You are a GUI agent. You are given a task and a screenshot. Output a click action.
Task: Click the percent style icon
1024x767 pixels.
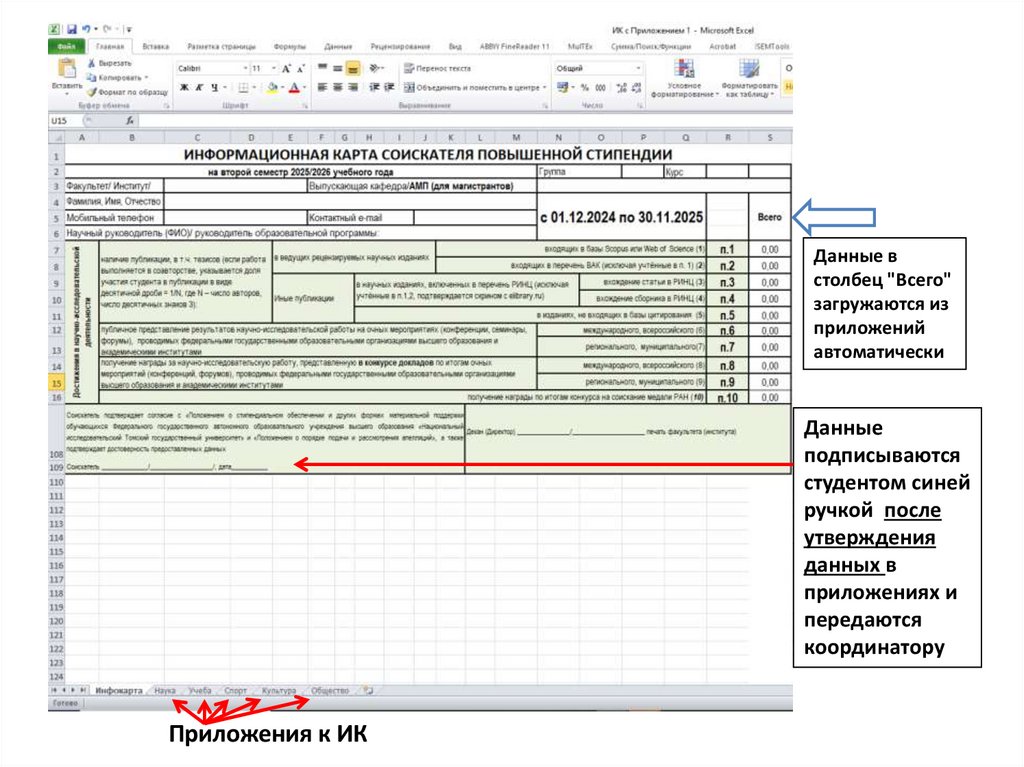pyautogui.click(x=584, y=88)
